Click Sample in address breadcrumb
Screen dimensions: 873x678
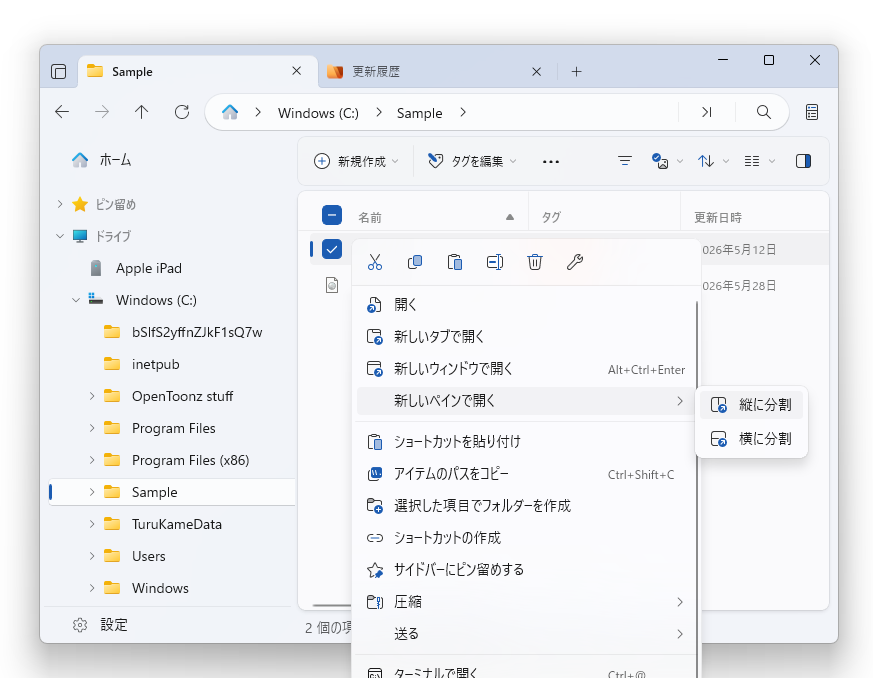(x=419, y=113)
